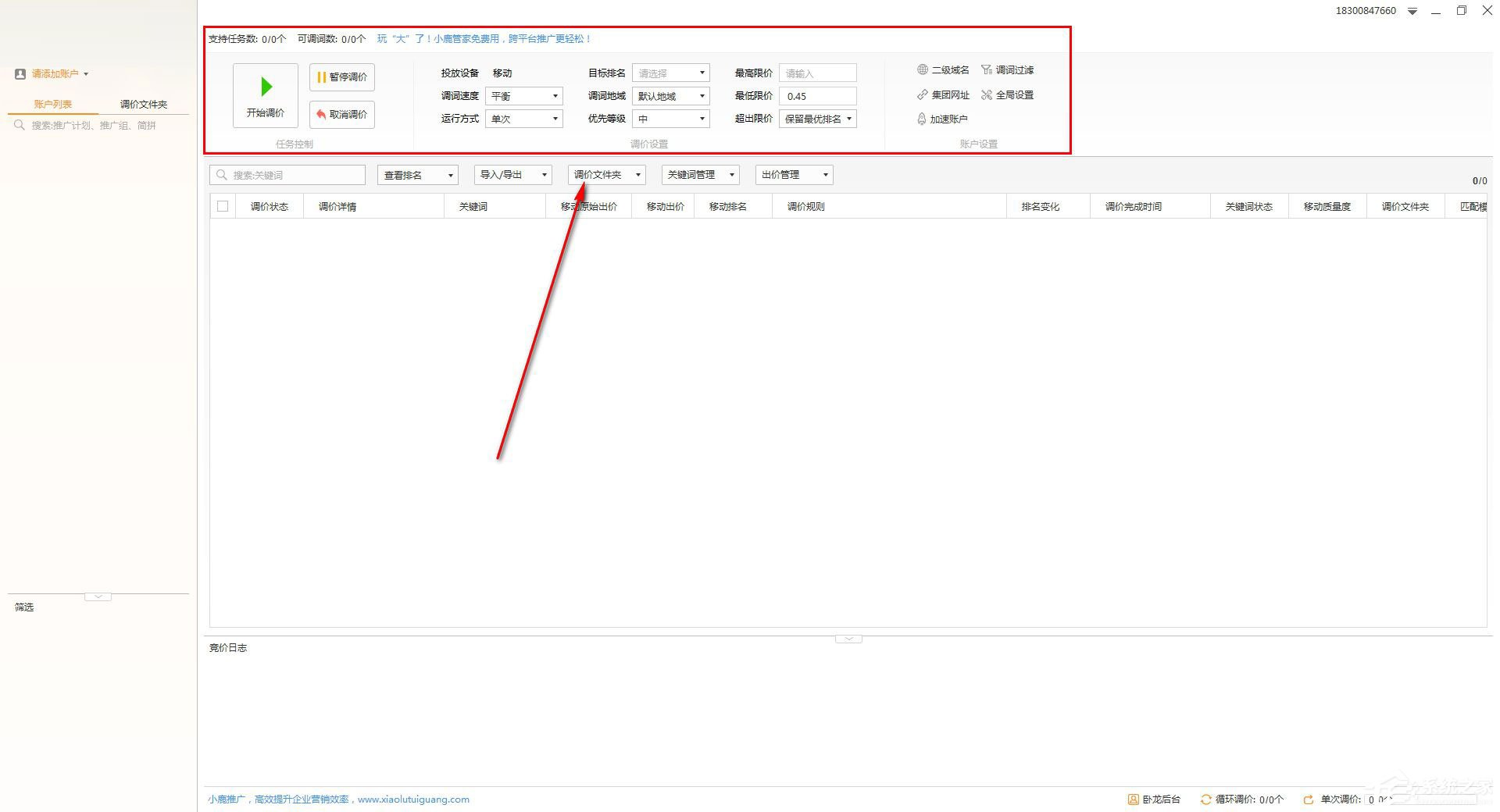1500x812 pixels.
Task: Collapse the sidebar 筛选 panel with its chevron
Action: click(98, 597)
